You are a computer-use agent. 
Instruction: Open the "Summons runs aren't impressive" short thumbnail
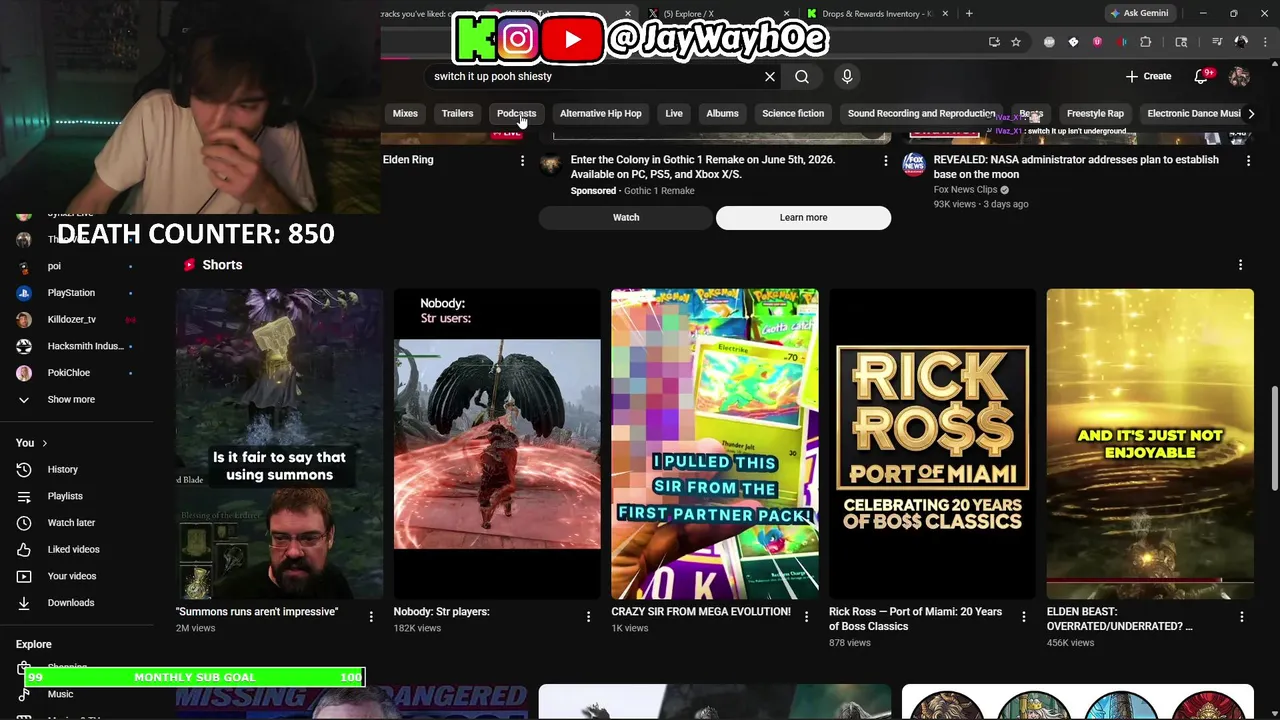coord(279,444)
